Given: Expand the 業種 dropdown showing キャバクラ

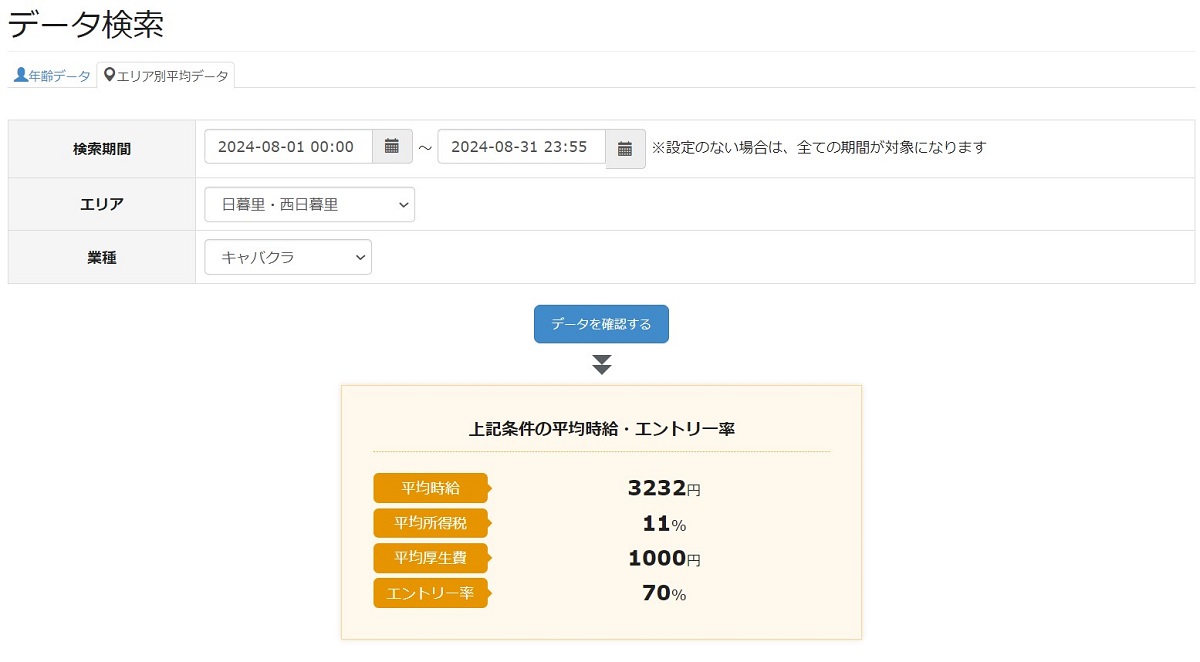Looking at the screenshot, I should pyautogui.click(x=288, y=257).
